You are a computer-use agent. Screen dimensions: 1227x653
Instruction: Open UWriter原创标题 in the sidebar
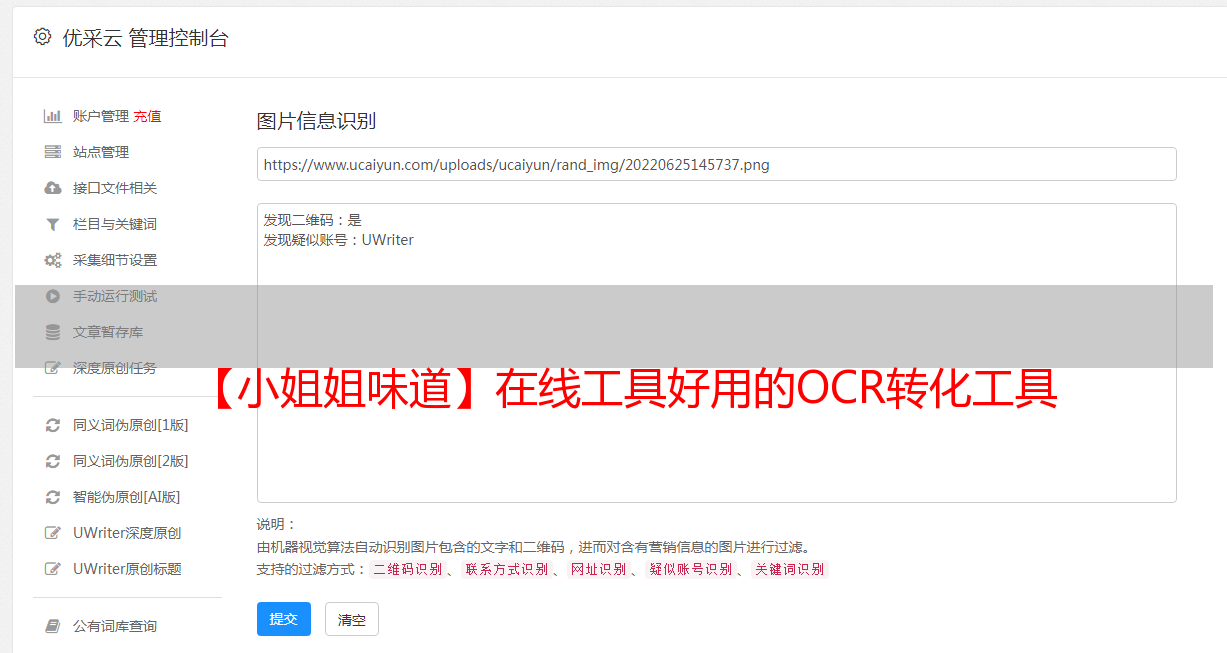coord(127,569)
